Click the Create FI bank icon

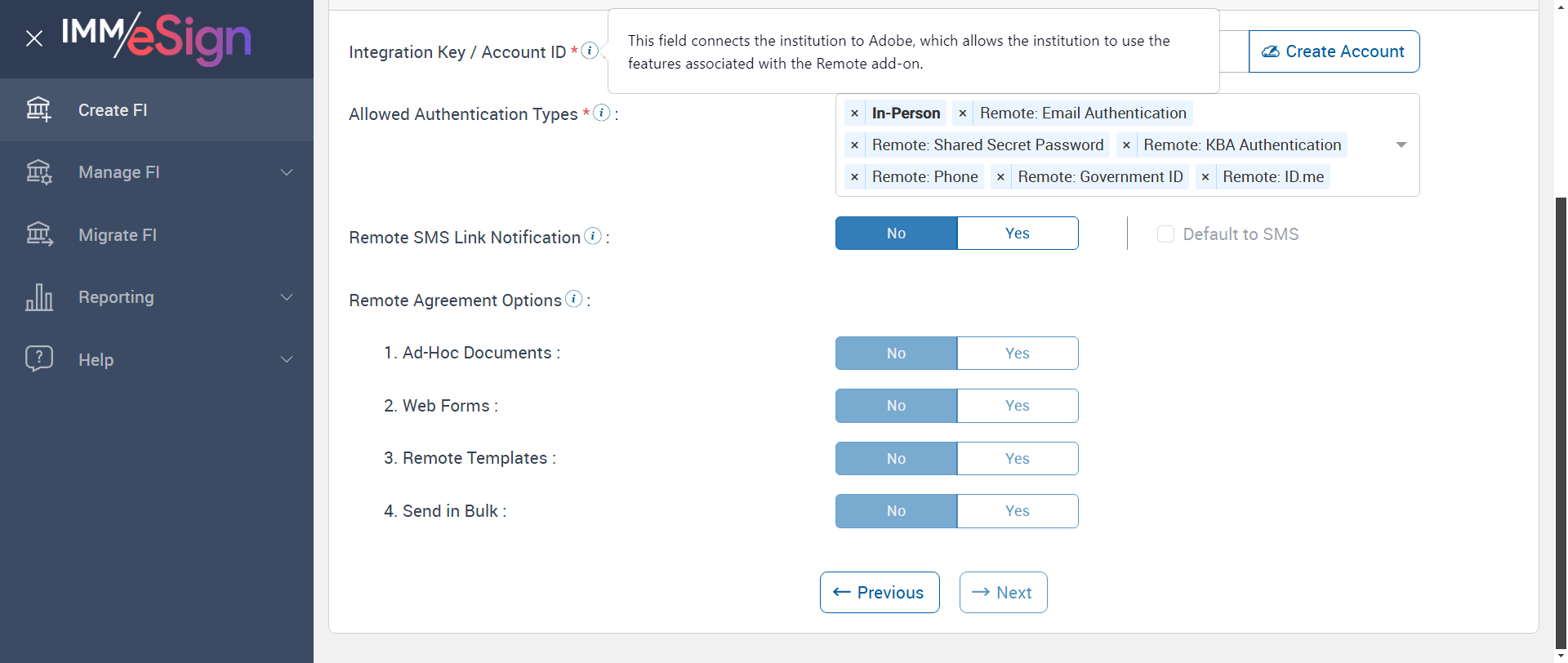38,109
